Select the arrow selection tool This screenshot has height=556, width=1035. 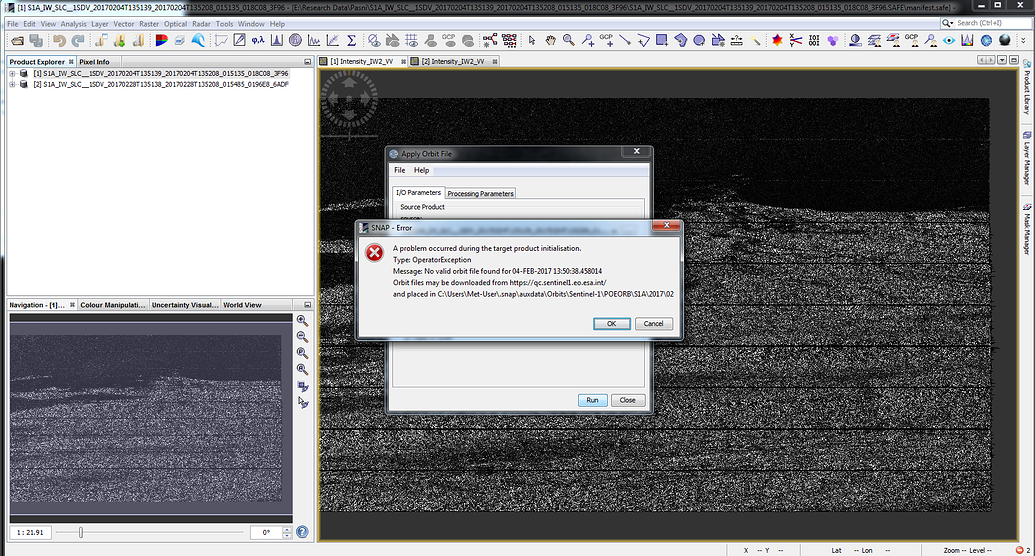coord(531,41)
